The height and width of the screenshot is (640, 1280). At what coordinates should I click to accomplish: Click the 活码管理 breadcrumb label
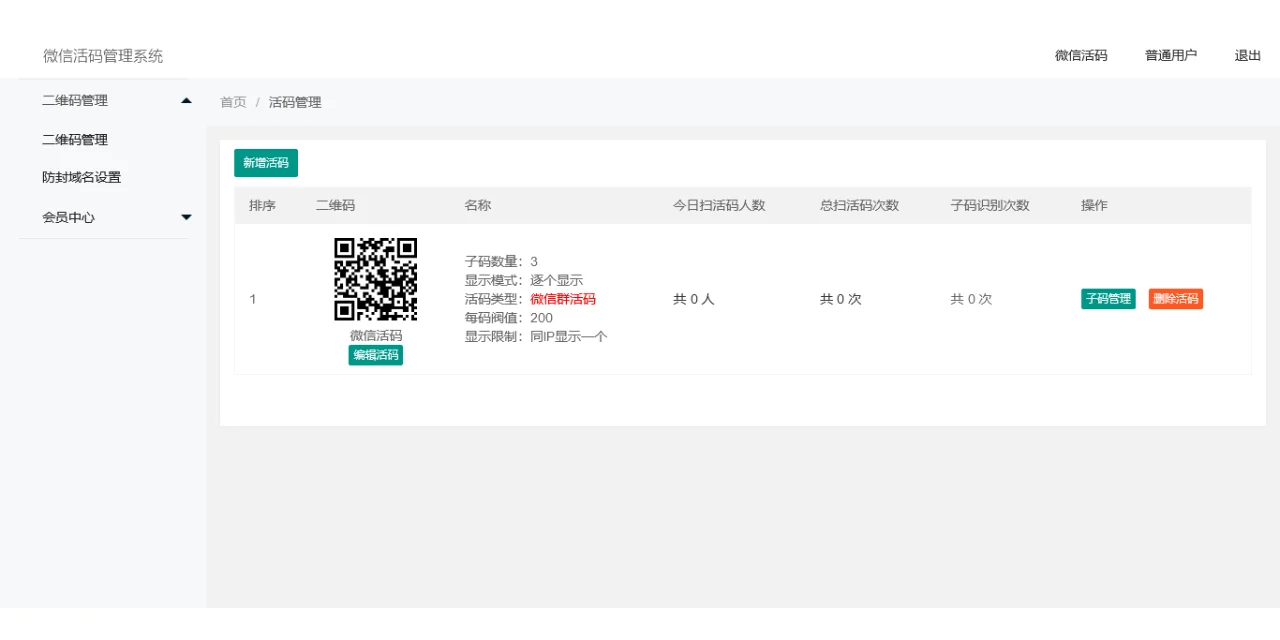tap(294, 101)
